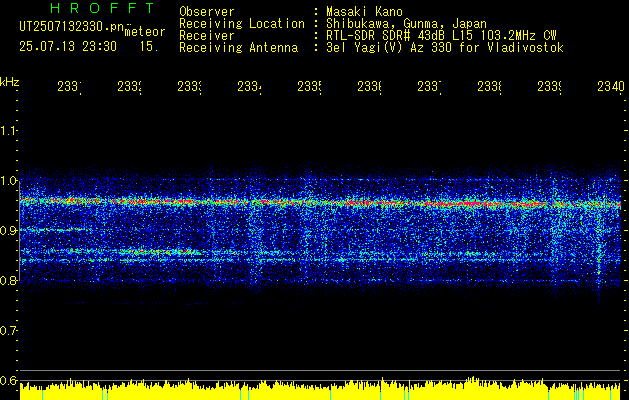
Task: Click the "Receiver" field label
Action: pyautogui.click(x=207, y=36)
